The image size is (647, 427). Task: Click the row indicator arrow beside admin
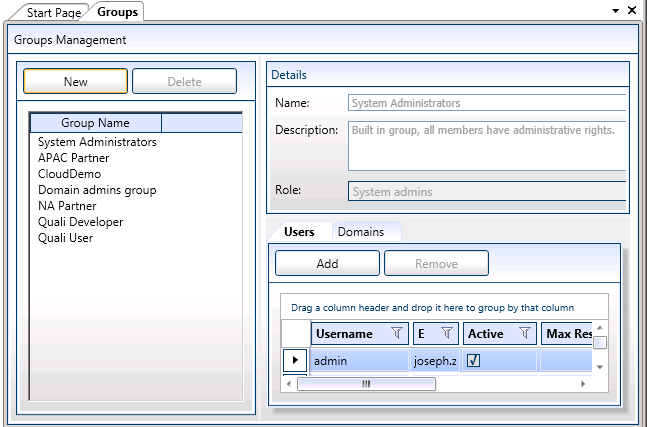pyautogui.click(x=295, y=360)
